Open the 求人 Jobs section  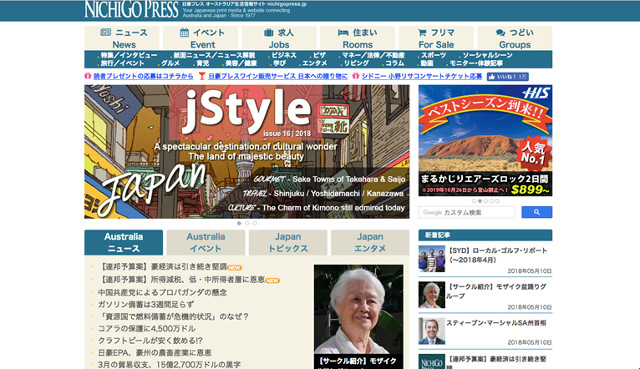pyautogui.click(x=279, y=38)
